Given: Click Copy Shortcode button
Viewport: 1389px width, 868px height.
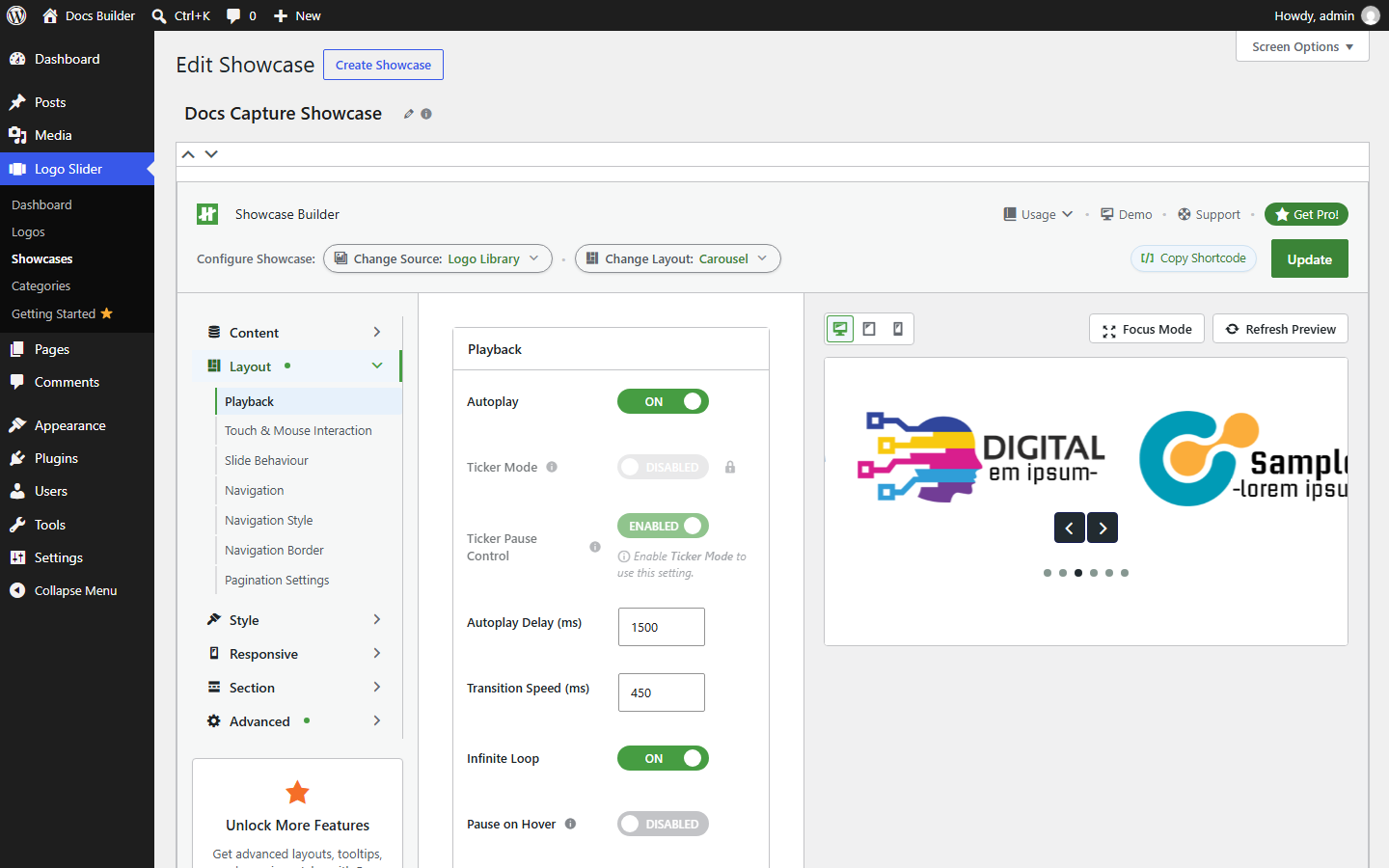Looking at the screenshot, I should pyautogui.click(x=1193, y=258).
